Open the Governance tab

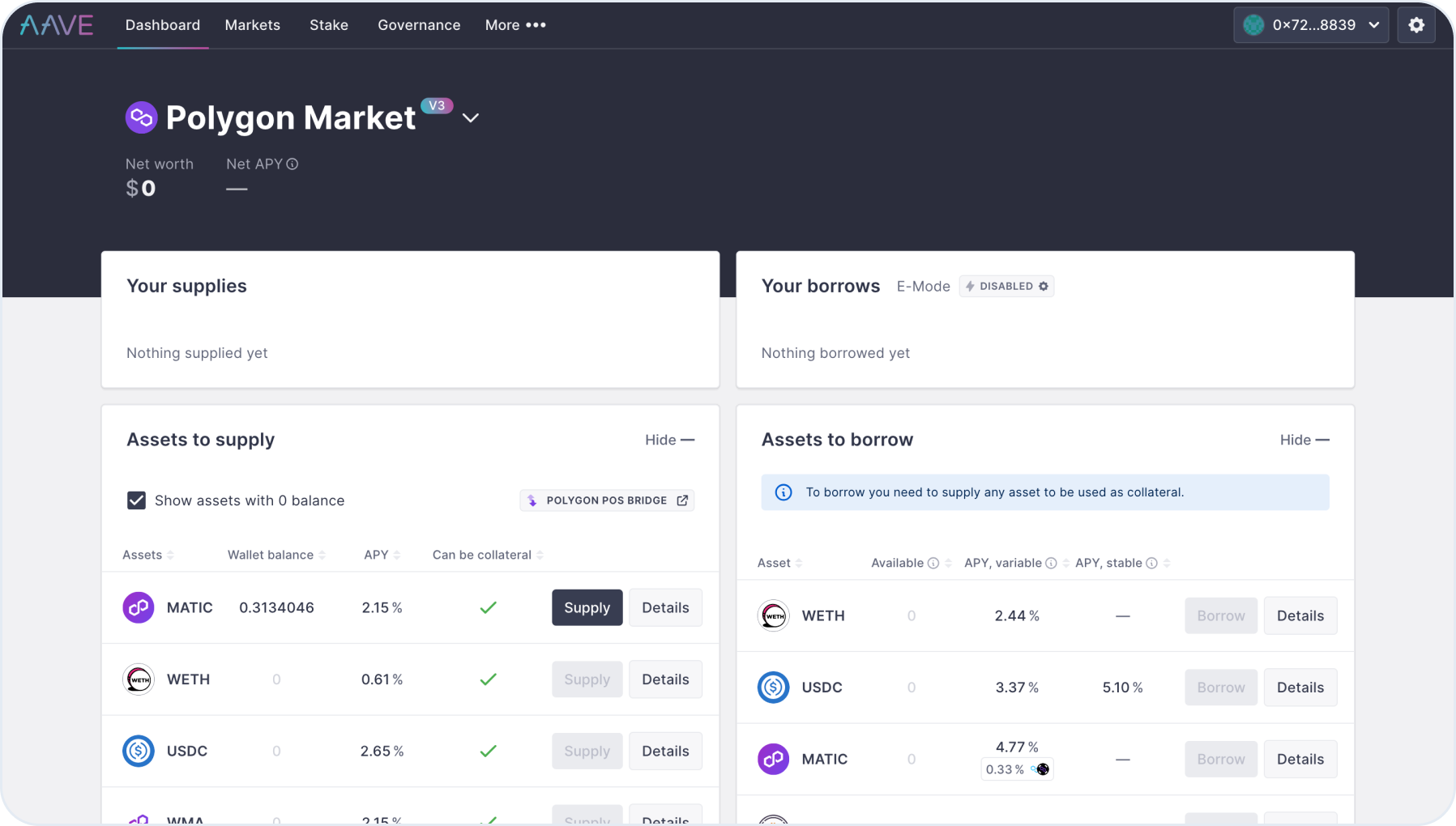419,25
